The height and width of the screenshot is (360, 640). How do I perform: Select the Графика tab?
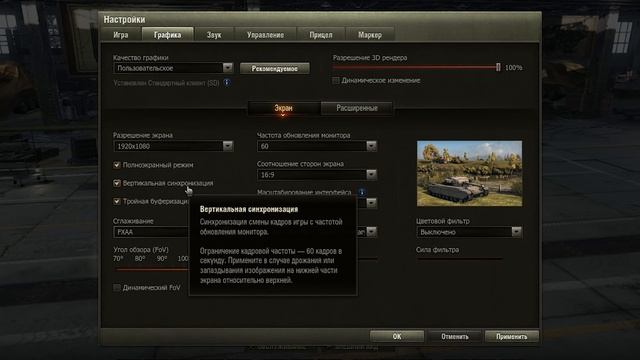168,35
